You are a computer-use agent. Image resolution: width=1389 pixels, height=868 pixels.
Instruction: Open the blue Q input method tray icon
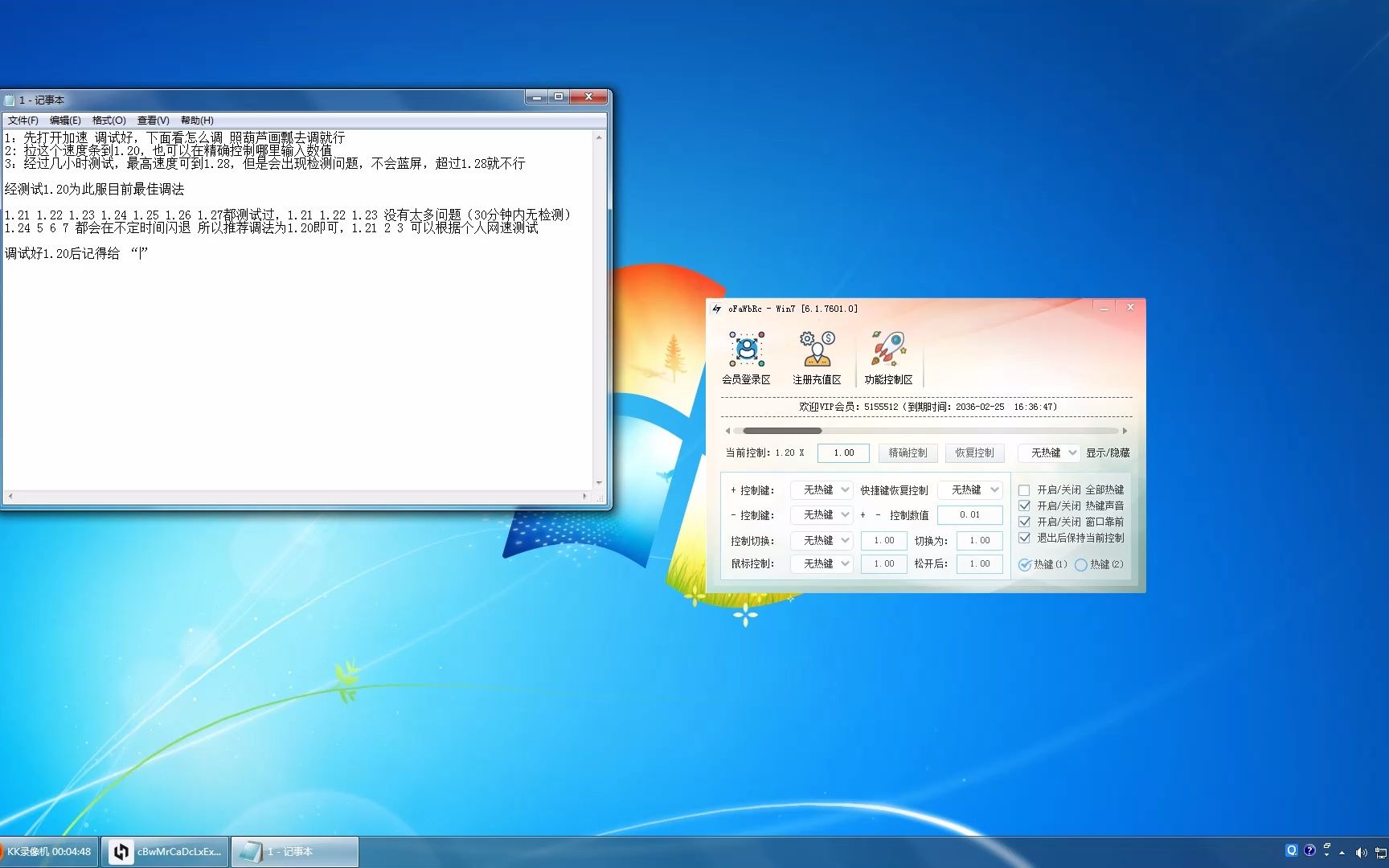pyautogui.click(x=1292, y=850)
